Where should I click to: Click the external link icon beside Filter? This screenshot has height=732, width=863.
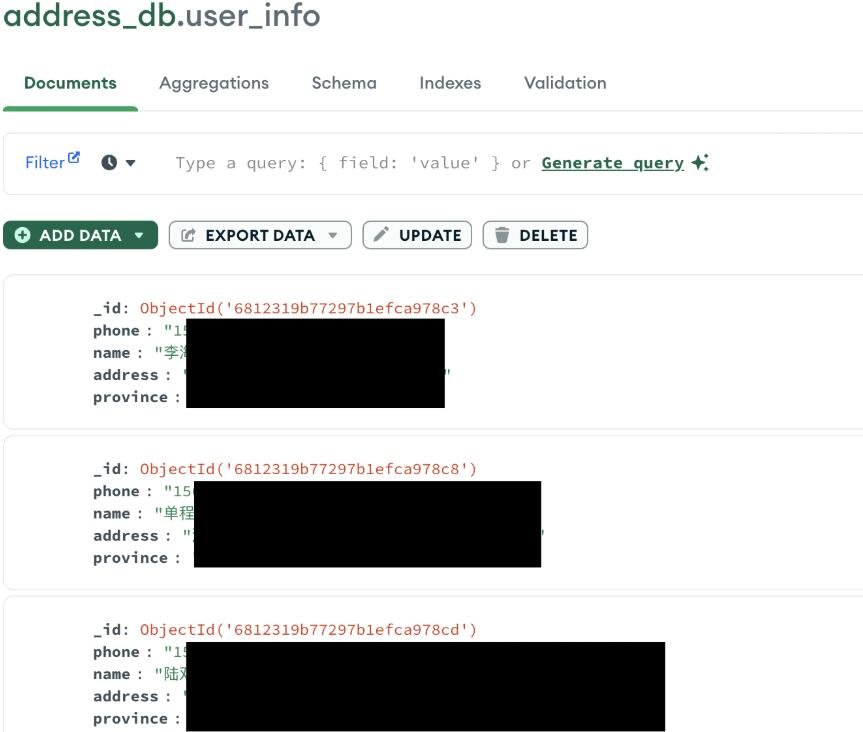(73, 158)
